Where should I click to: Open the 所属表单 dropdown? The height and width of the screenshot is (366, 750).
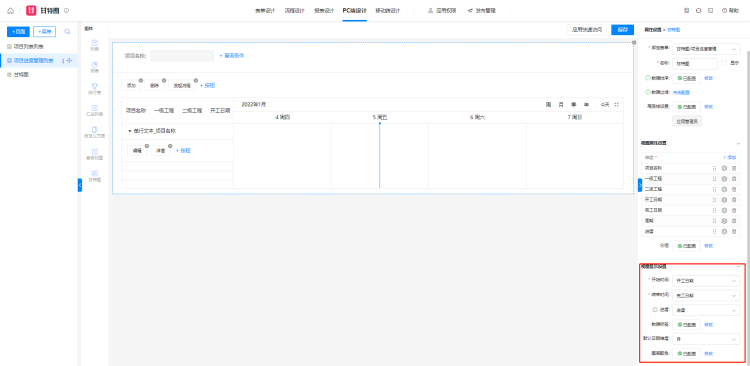(x=706, y=49)
